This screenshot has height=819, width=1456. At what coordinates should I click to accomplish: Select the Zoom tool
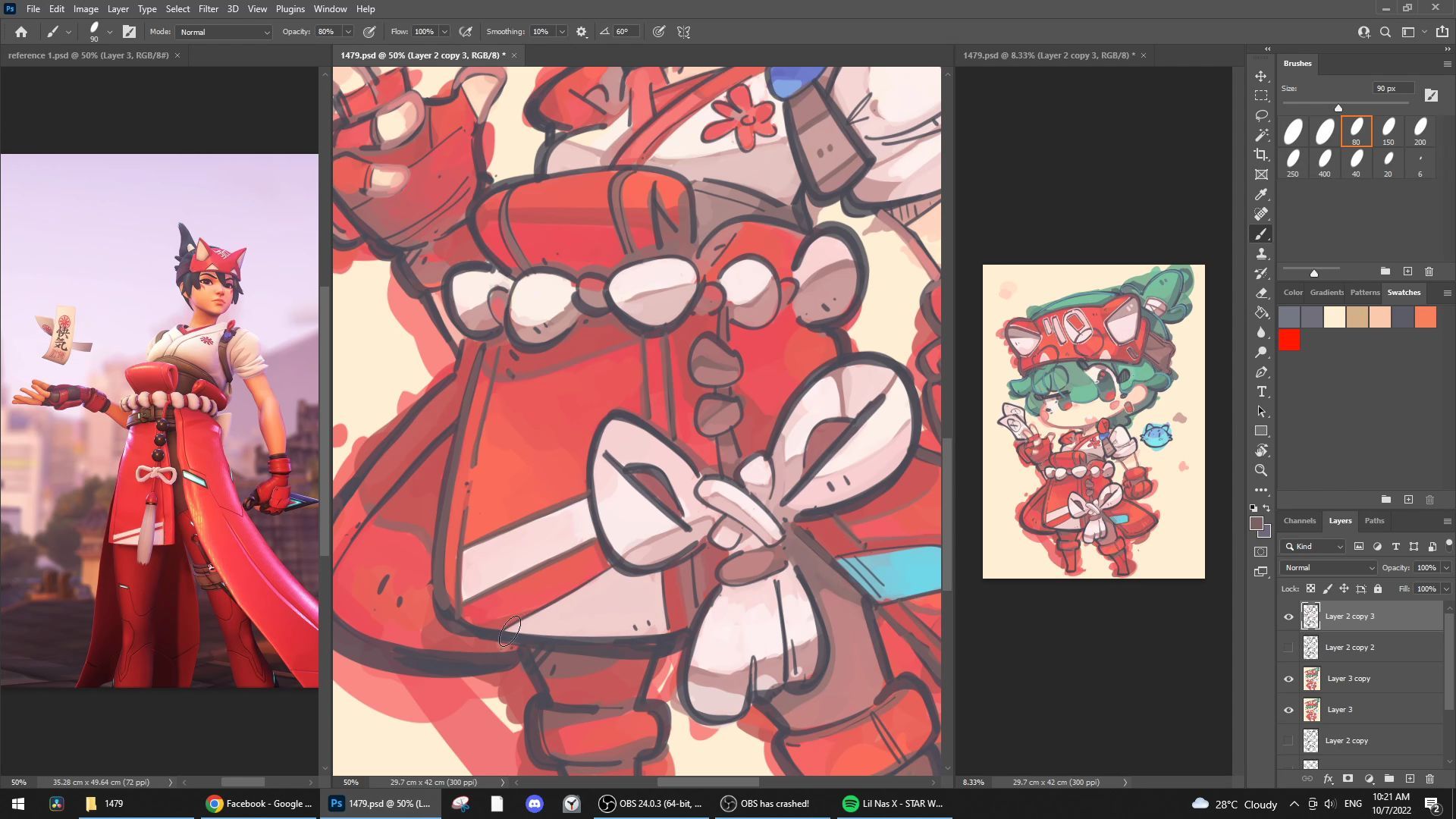coord(1261,470)
